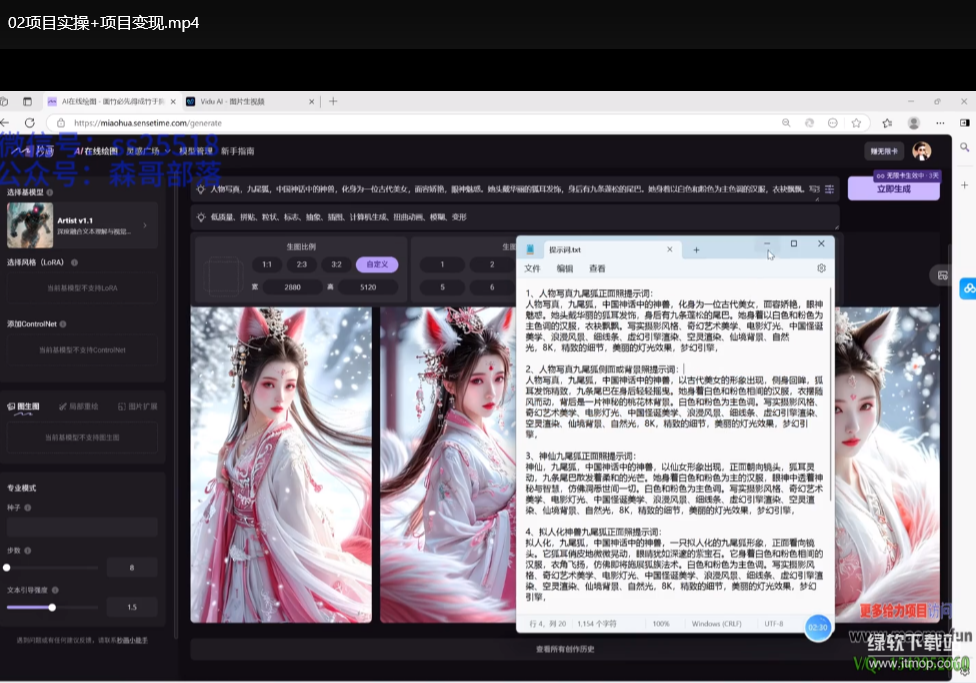Viewport: 976px width, 683px height.
Task: Click the Notepad vertical scrollbar
Action: (831, 393)
